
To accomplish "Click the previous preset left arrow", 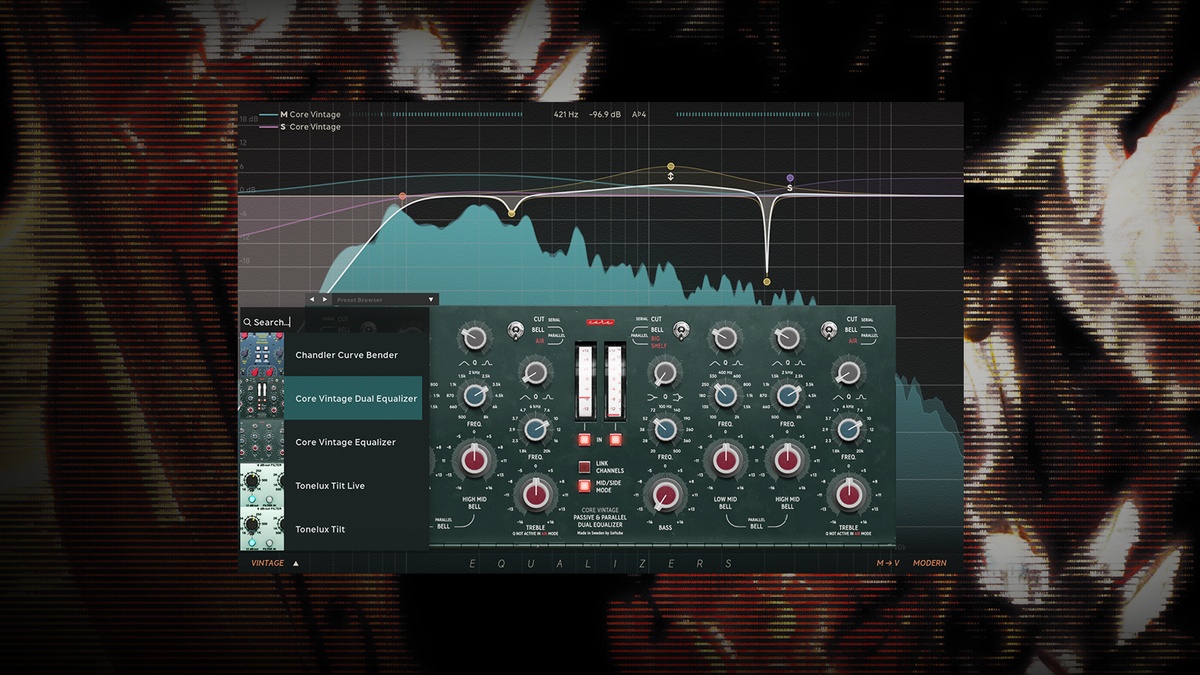I will coord(311,299).
